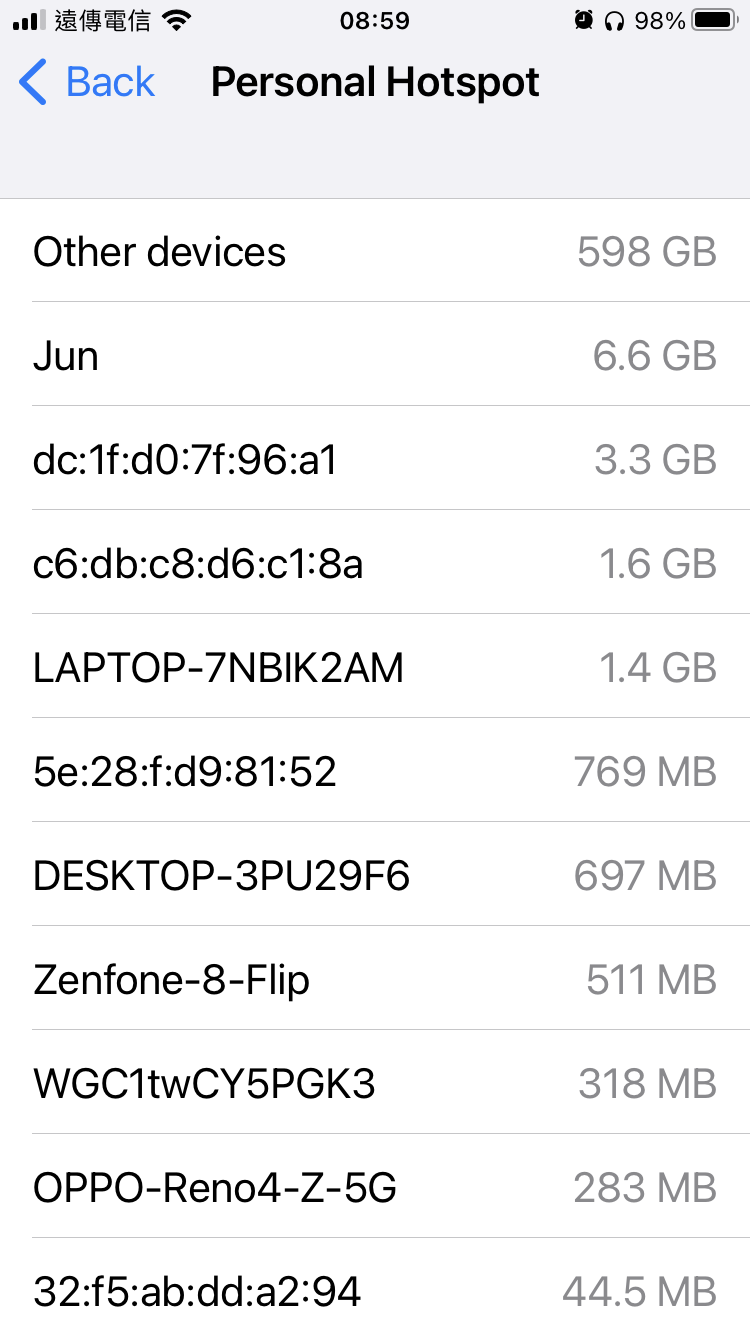Image resolution: width=750 pixels, height=1334 pixels.
Task: Tap the Personal Hotspot title
Action: (375, 82)
